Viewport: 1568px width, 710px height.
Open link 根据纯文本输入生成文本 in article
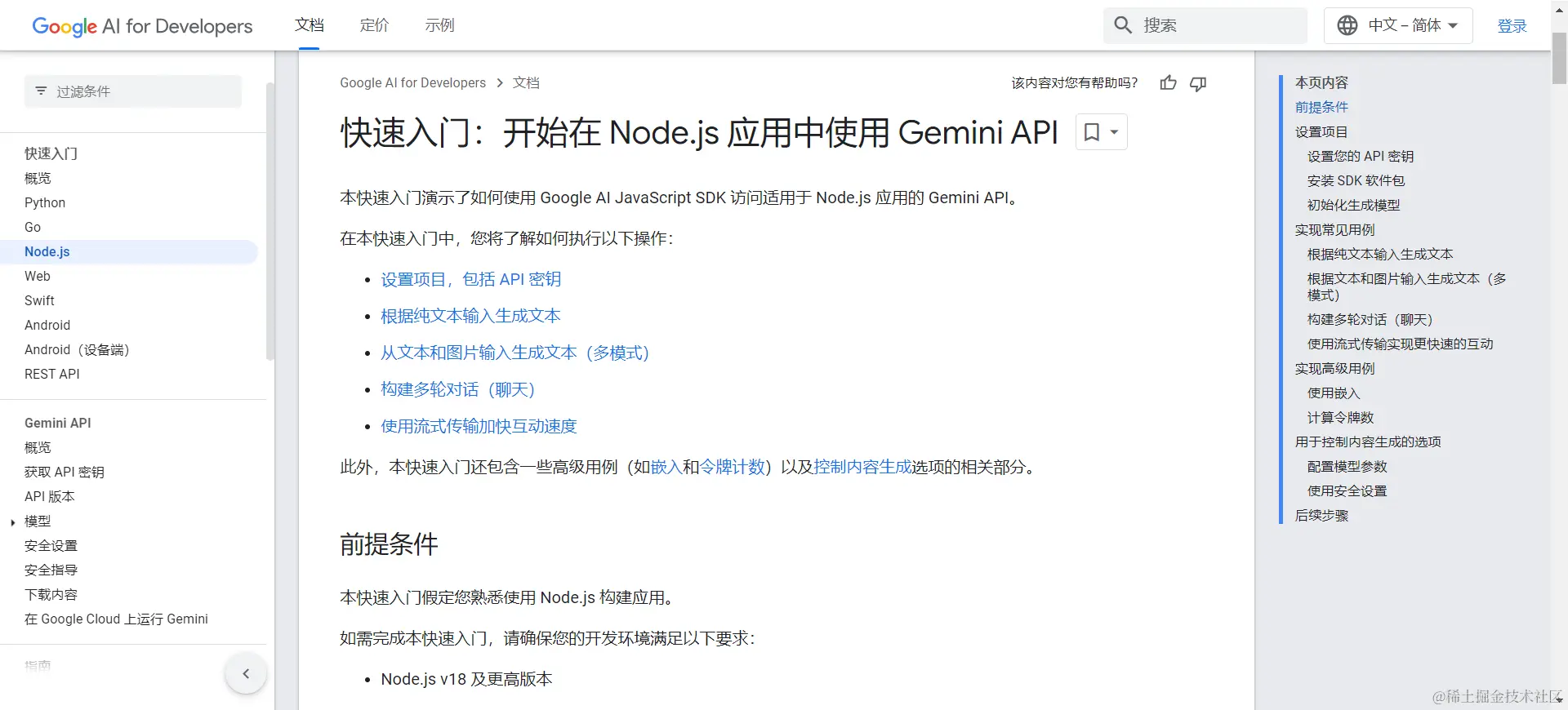point(470,316)
